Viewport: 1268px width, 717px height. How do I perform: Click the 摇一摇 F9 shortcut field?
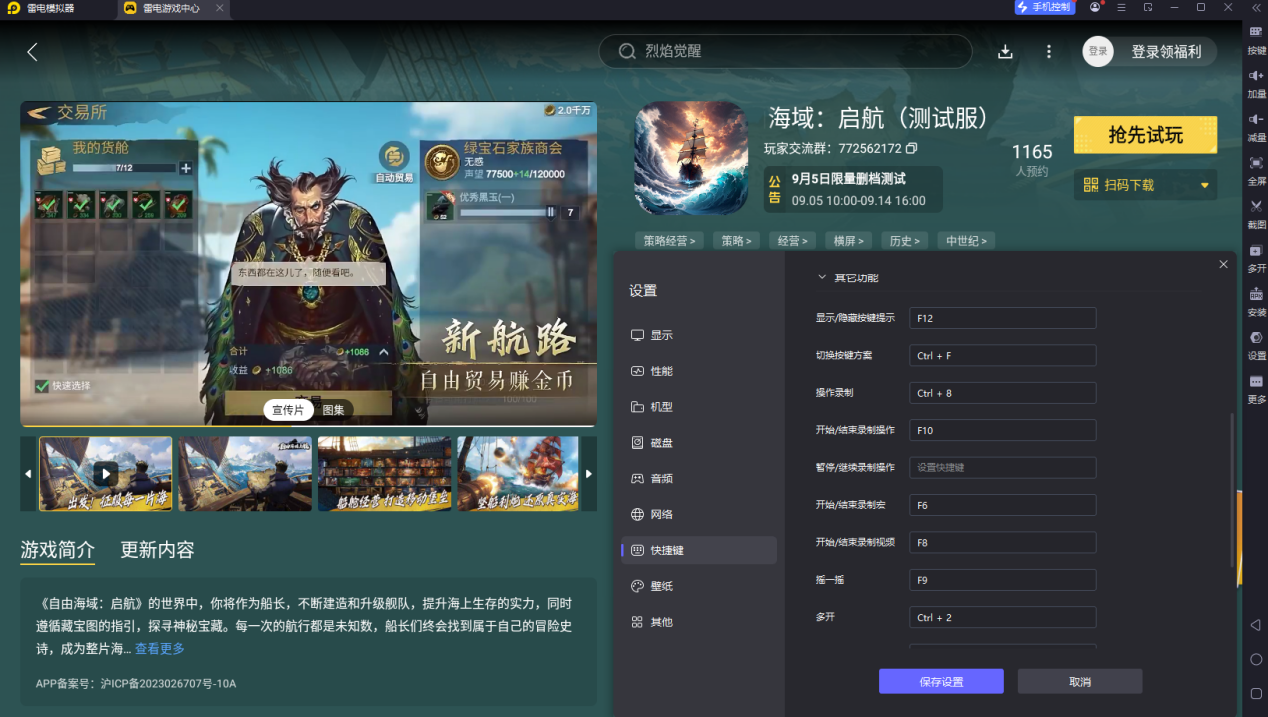[x=1003, y=580]
